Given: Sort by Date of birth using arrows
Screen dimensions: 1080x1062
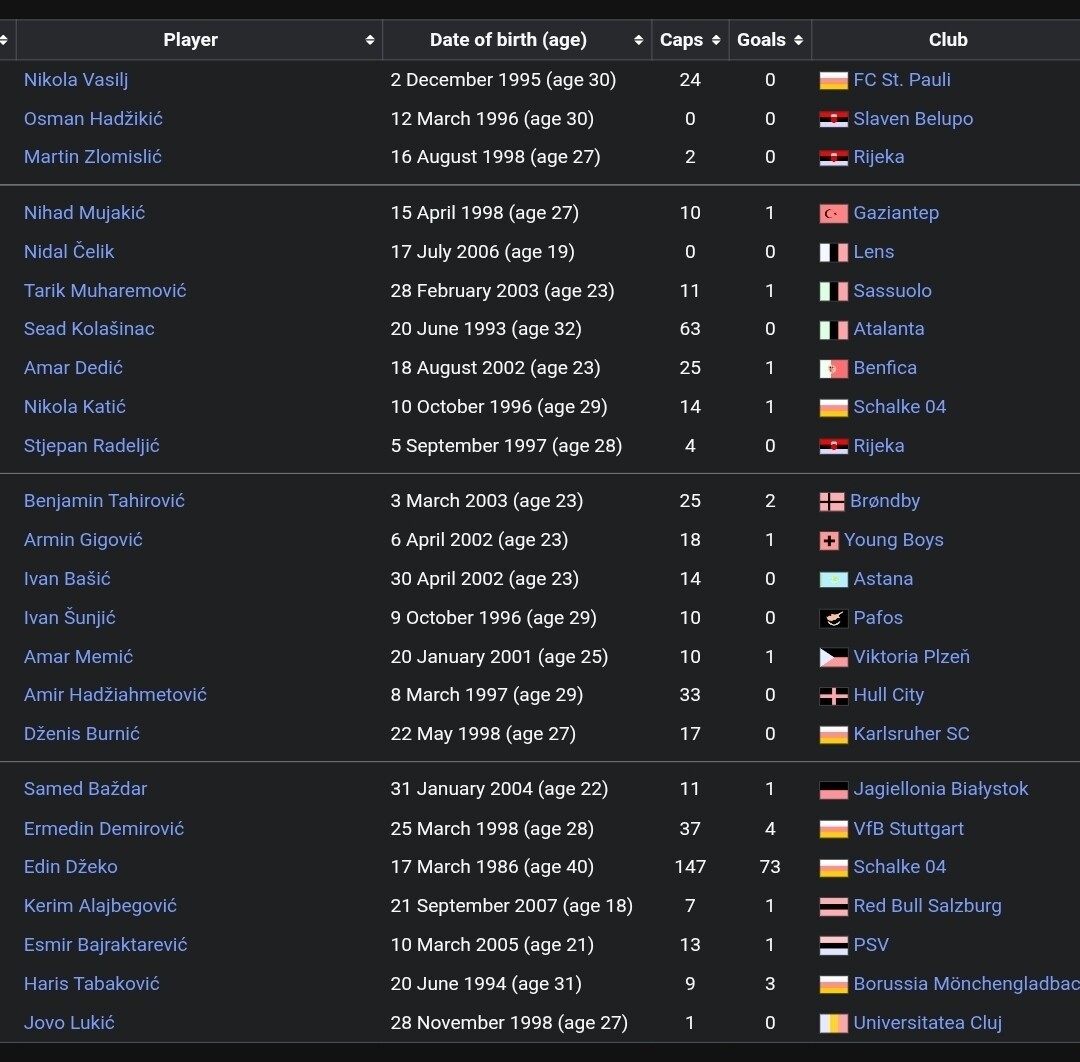Looking at the screenshot, I should [638, 40].
